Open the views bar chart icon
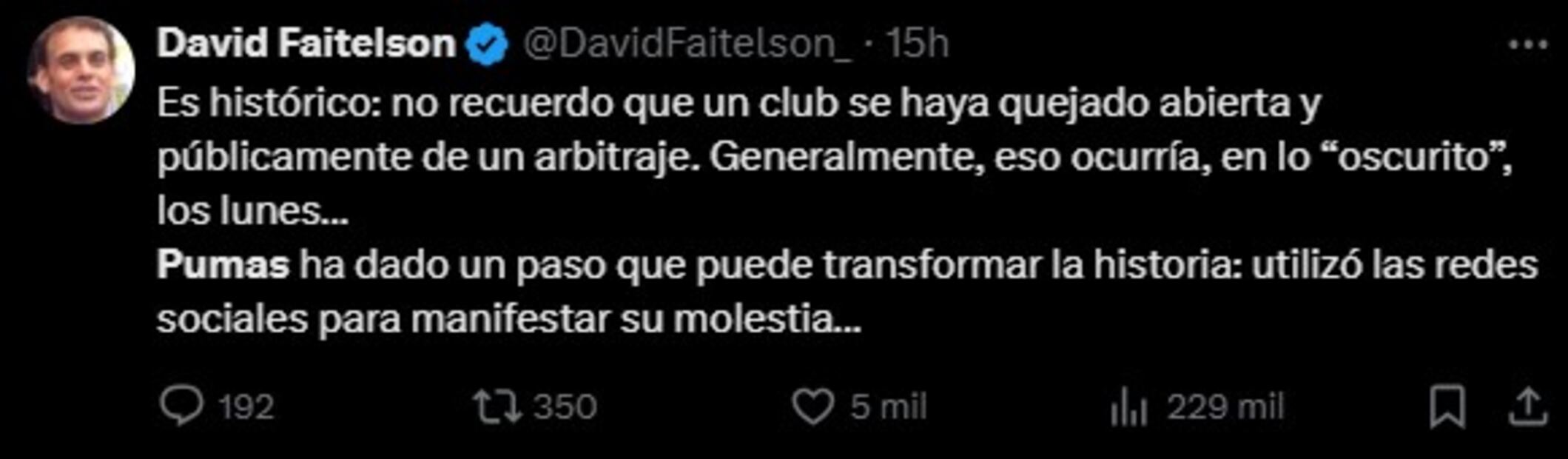This screenshot has height=459, width=1568. pos(1128,409)
